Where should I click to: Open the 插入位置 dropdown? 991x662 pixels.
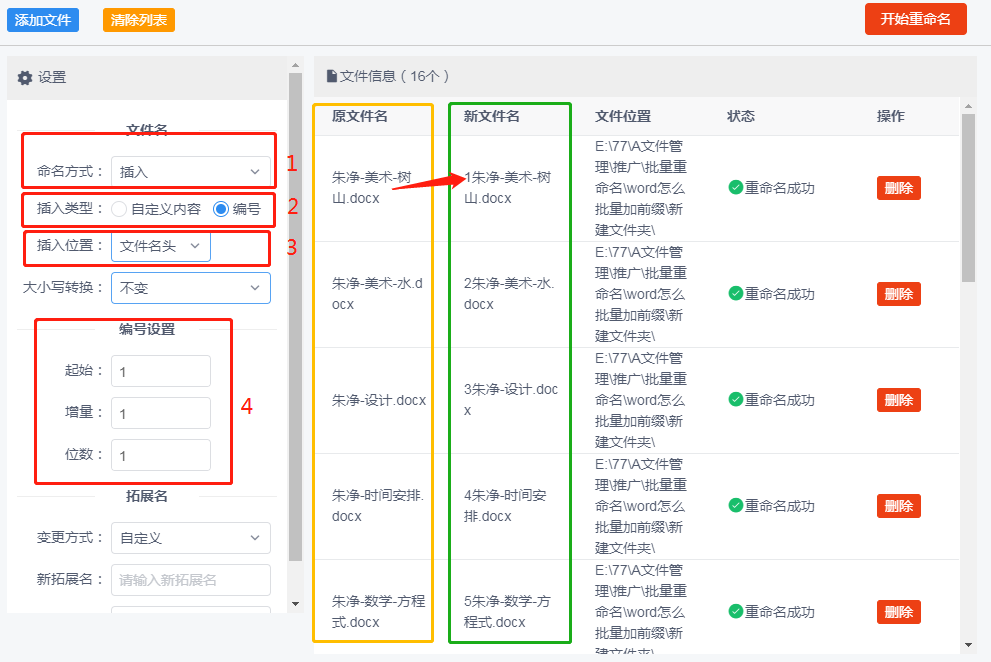coord(161,246)
